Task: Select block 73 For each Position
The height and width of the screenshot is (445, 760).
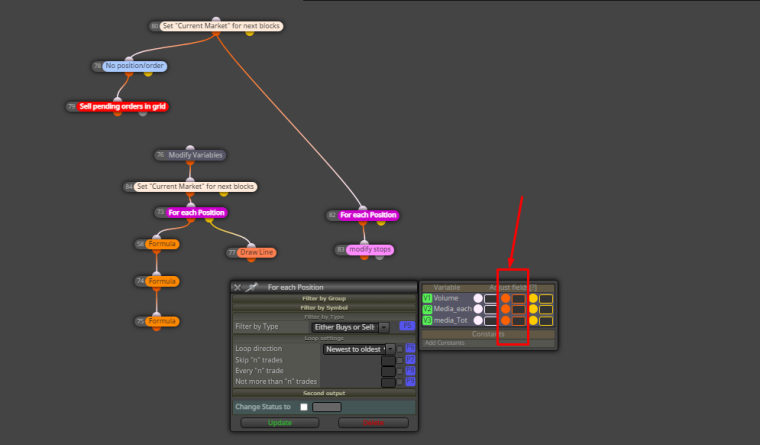Action: pos(196,213)
